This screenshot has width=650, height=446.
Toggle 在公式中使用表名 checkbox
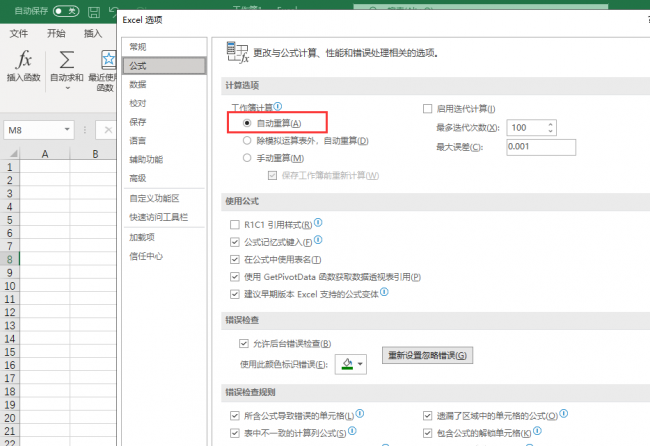tap(235, 259)
